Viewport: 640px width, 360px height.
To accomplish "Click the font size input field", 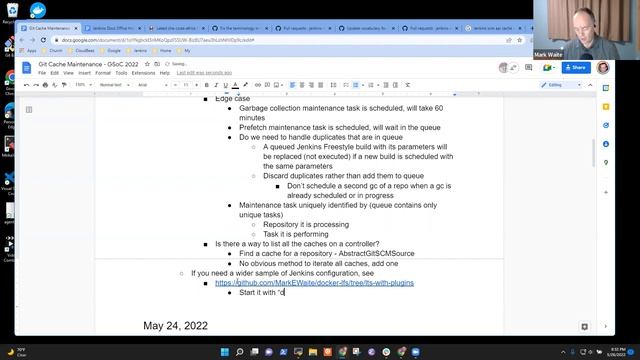I will pyautogui.click(x=186, y=85).
